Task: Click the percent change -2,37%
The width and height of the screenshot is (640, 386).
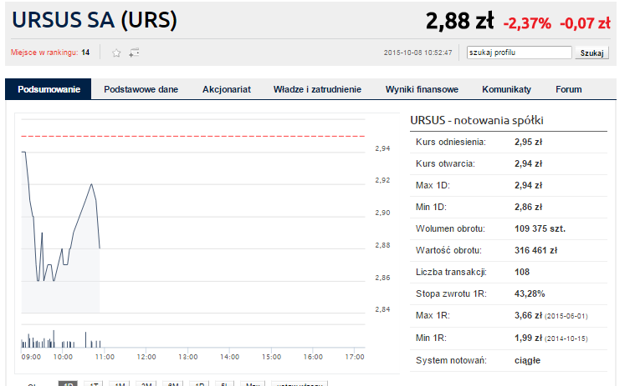Action: 527,23
